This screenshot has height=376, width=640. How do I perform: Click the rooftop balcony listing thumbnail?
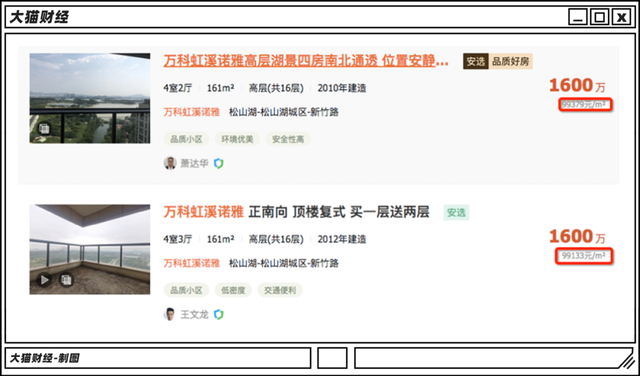(x=90, y=249)
